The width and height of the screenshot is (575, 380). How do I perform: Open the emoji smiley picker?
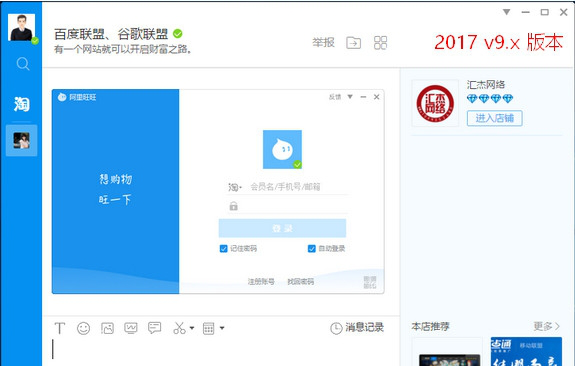click(x=84, y=328)
